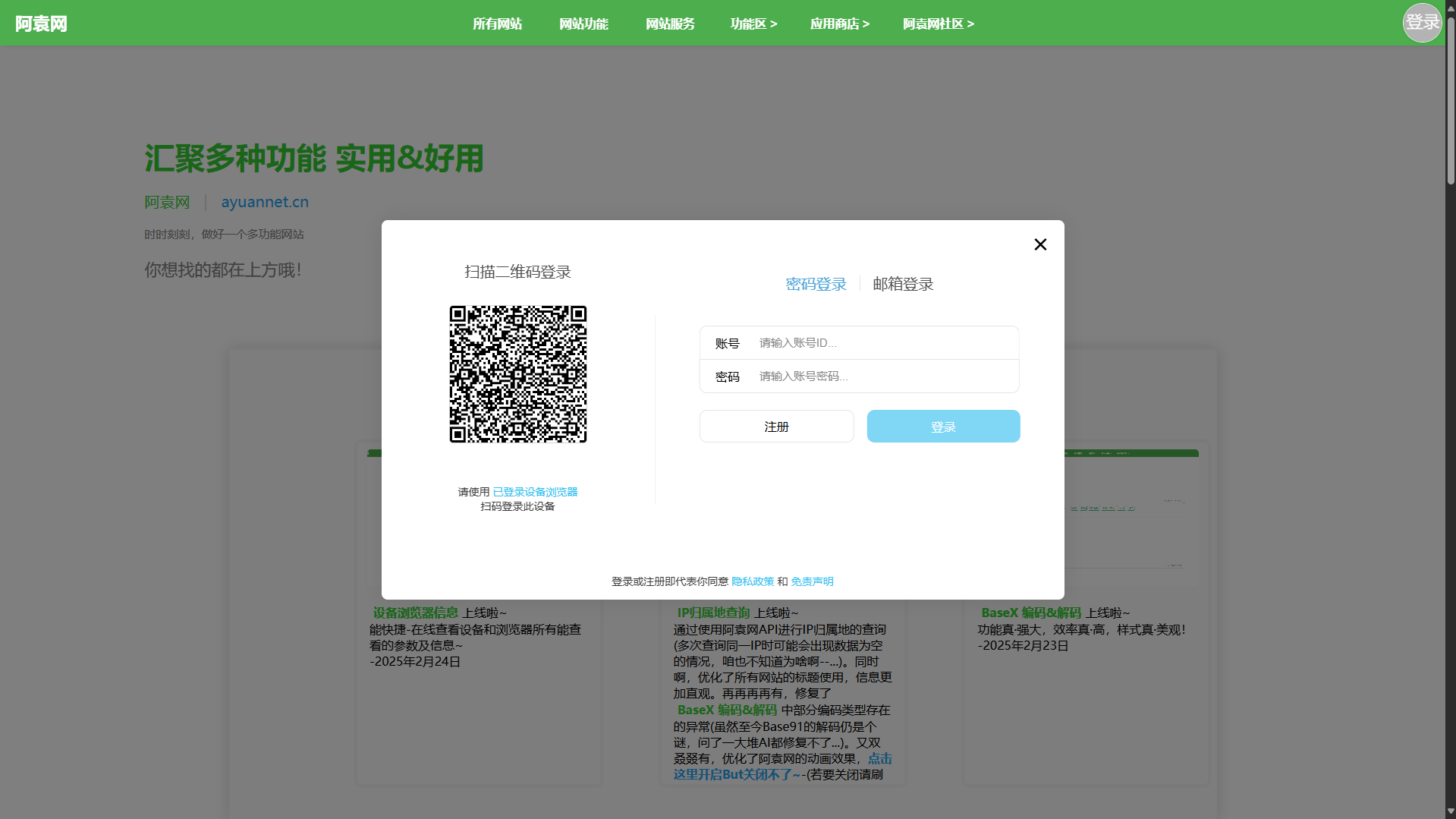This screenshot has height=819, width=1456.
Task: Open the 隐私政策 link
Action: point(753,581)
